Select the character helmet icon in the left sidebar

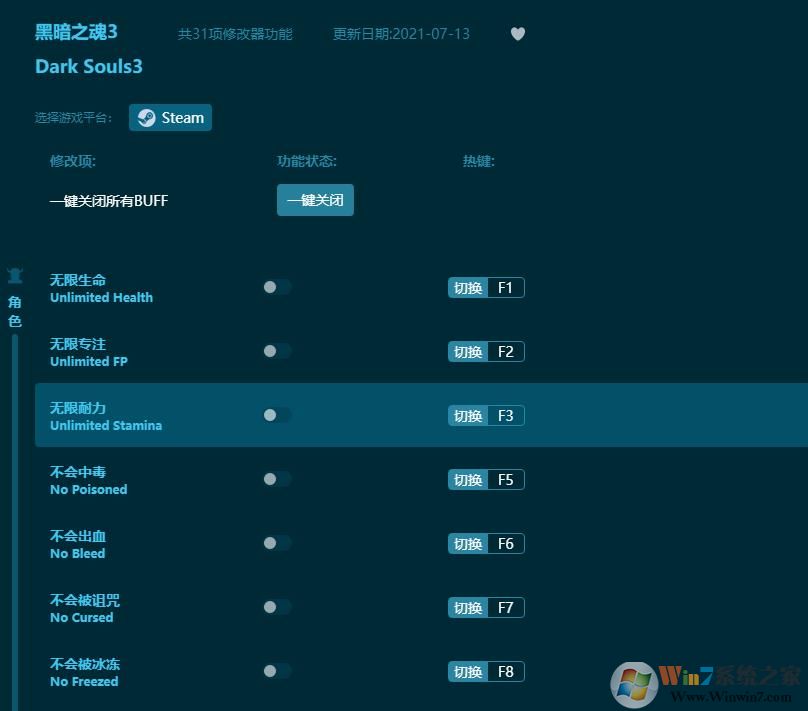coord(15,275)
